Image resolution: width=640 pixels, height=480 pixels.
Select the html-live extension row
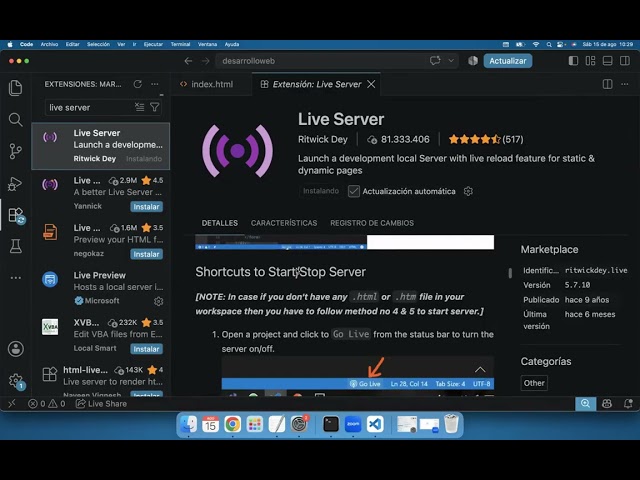click(100, 380)
